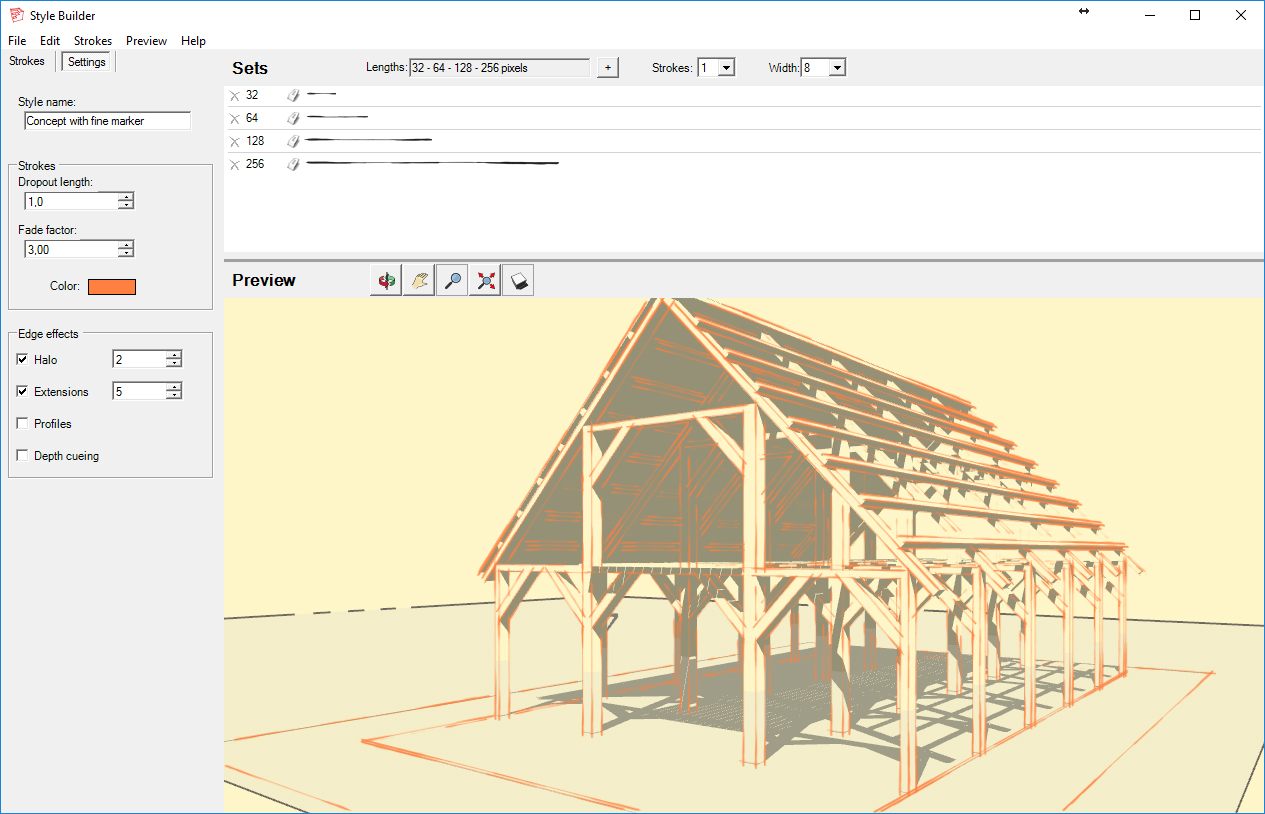Viewport: 1265px width, 814px height.
Task: Enable the Depth cueing checkbox
Action: point(23,455)
